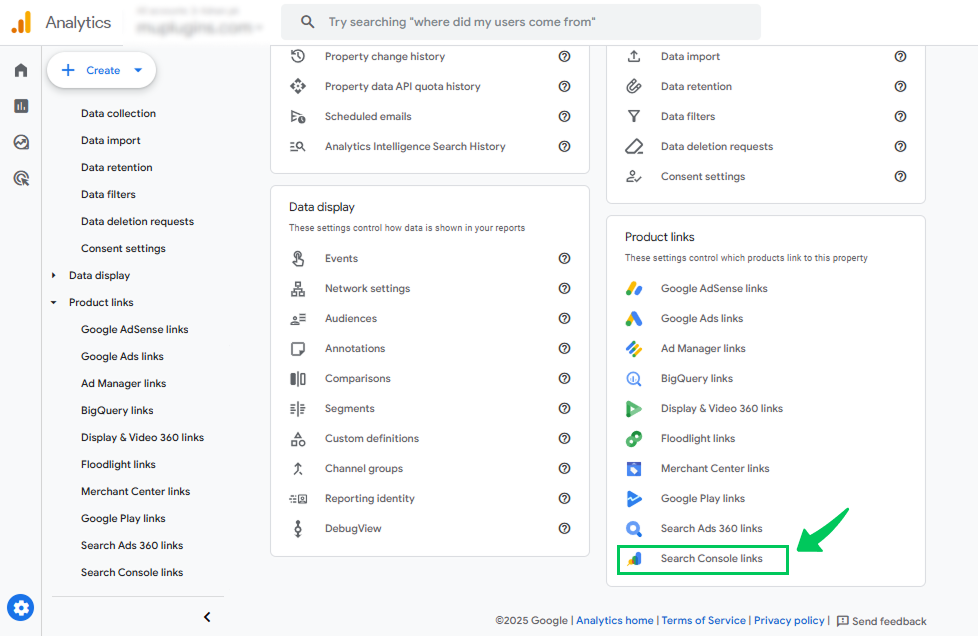Click the Display & Video 360 icon
The height and width of the screenshot is (636, 978).
click(634, 408)
